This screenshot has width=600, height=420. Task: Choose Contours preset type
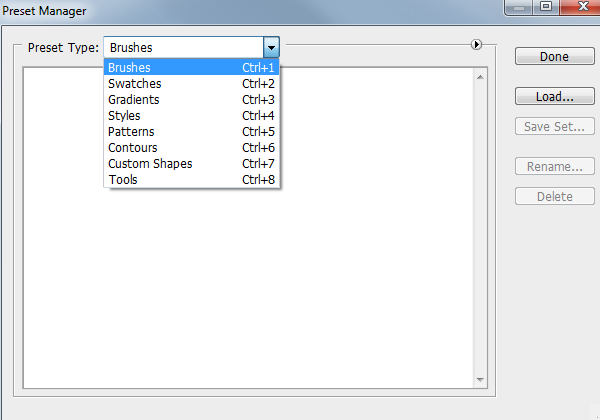(x=191, y=148)
